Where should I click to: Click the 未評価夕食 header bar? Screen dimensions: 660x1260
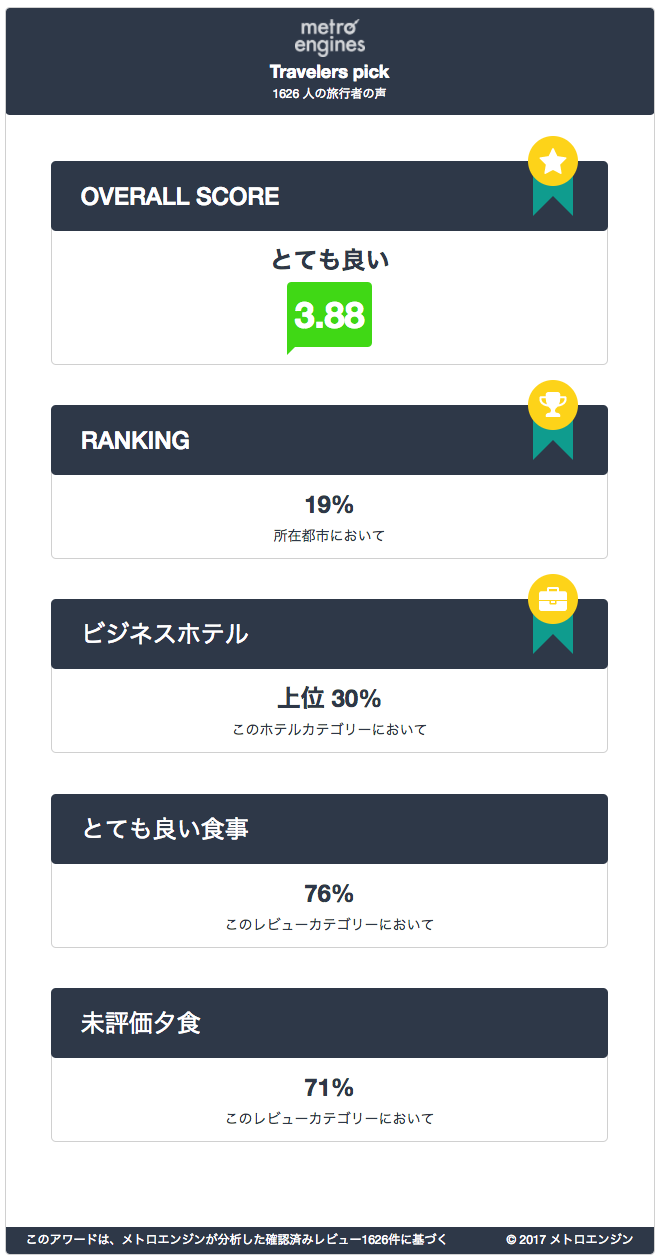tap(141, 1023)
